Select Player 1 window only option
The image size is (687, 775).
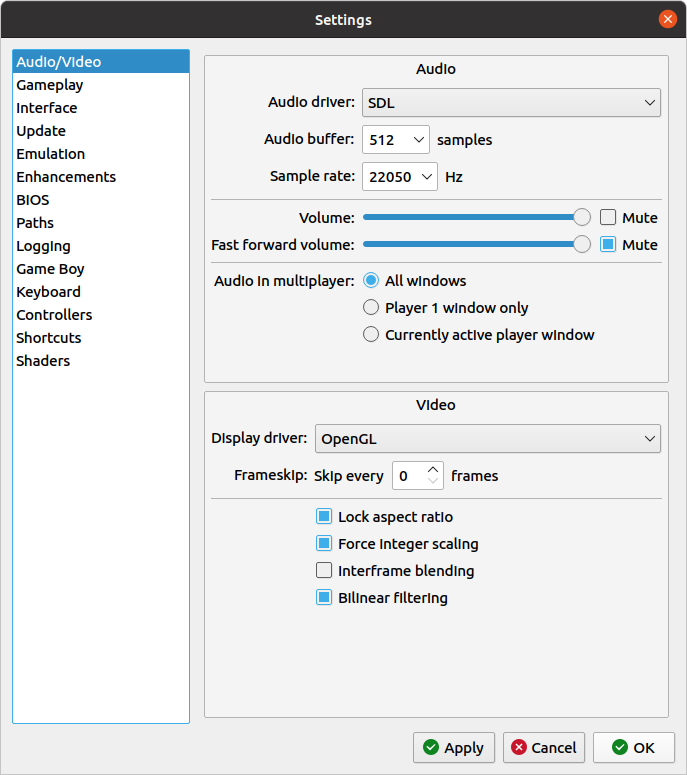click(x=371, y=308)
